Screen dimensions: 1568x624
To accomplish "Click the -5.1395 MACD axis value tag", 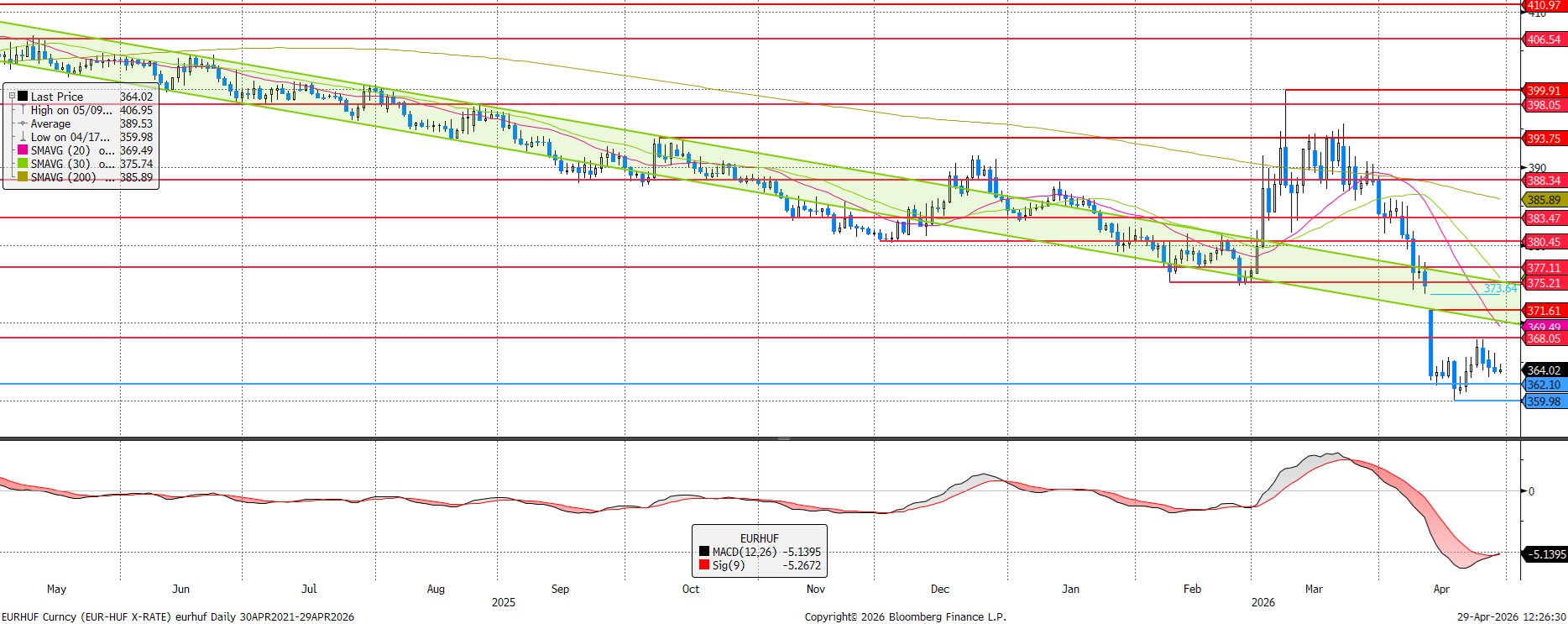I will (x=1544, y=554).
